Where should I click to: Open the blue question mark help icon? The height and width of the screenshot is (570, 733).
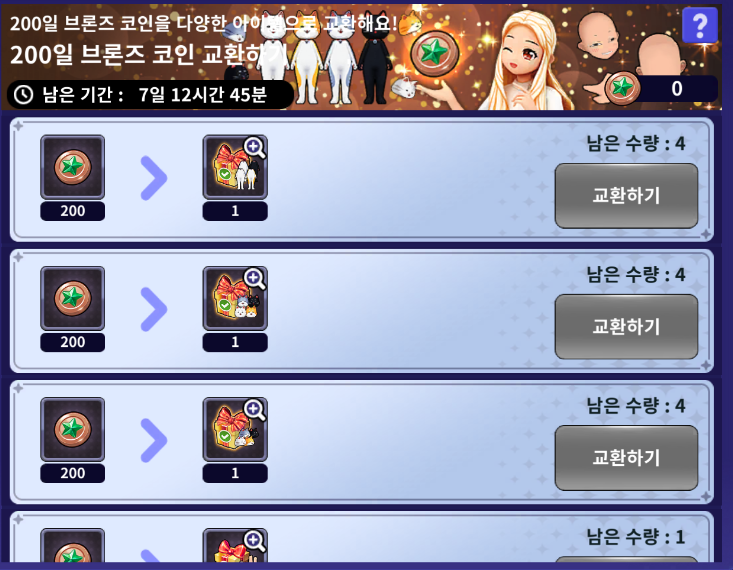coord(699,25)
